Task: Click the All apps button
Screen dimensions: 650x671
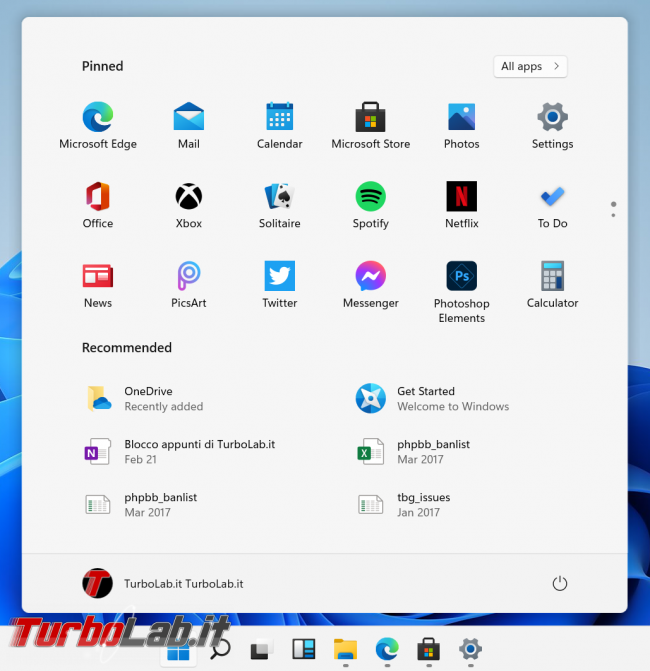Action: pos(530,66)
